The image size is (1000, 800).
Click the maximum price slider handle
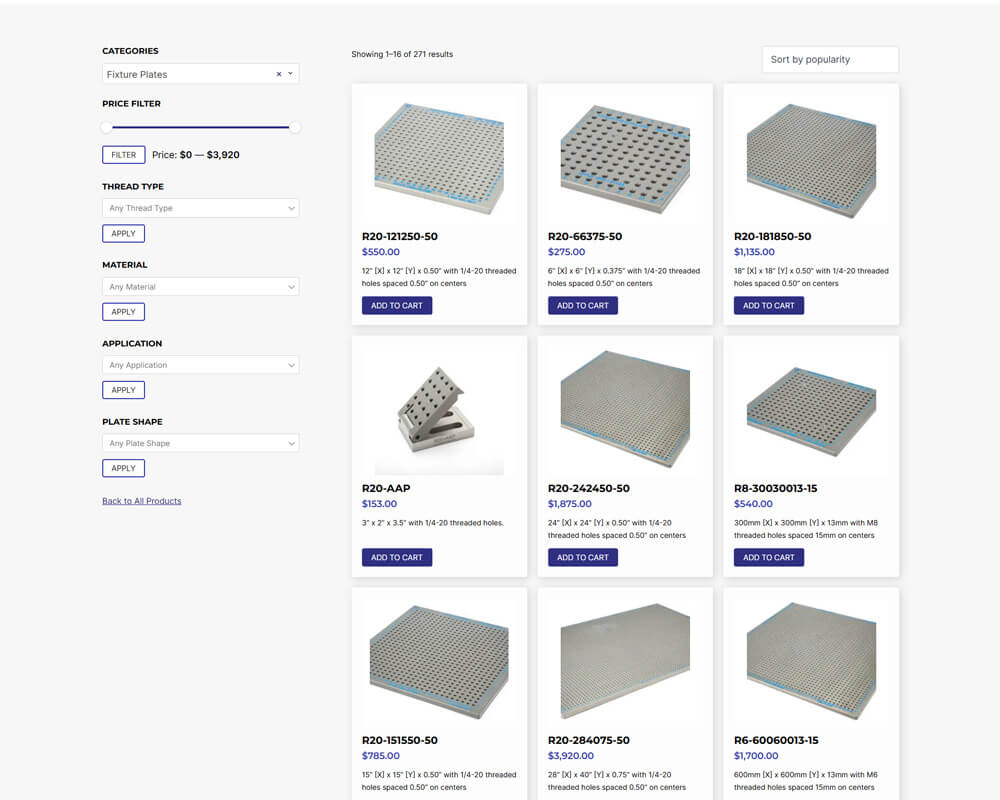(295, 127)
